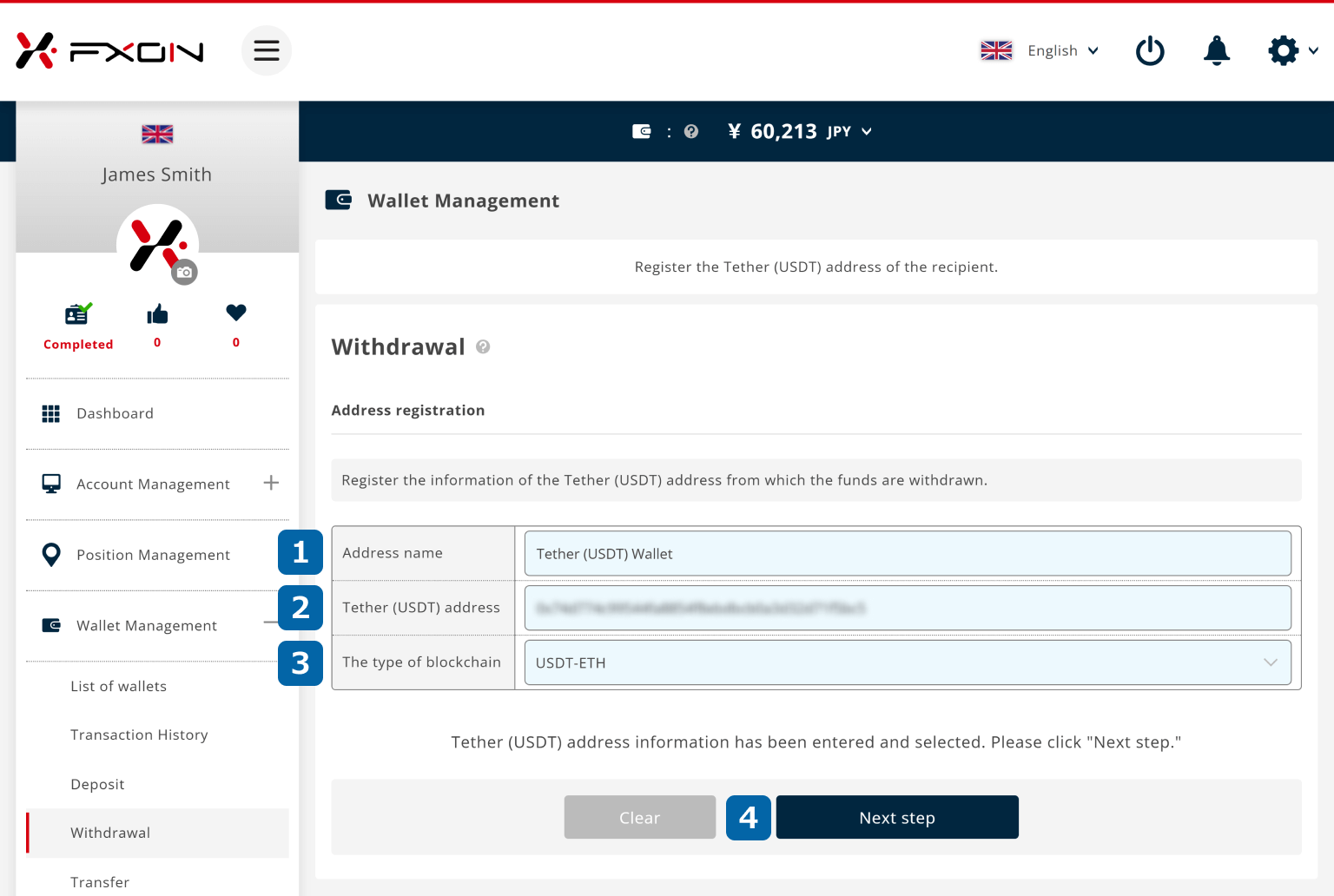Click the Dashboard grid icon
Screen dimensions: 1334x896
click(x=51, y=413)
